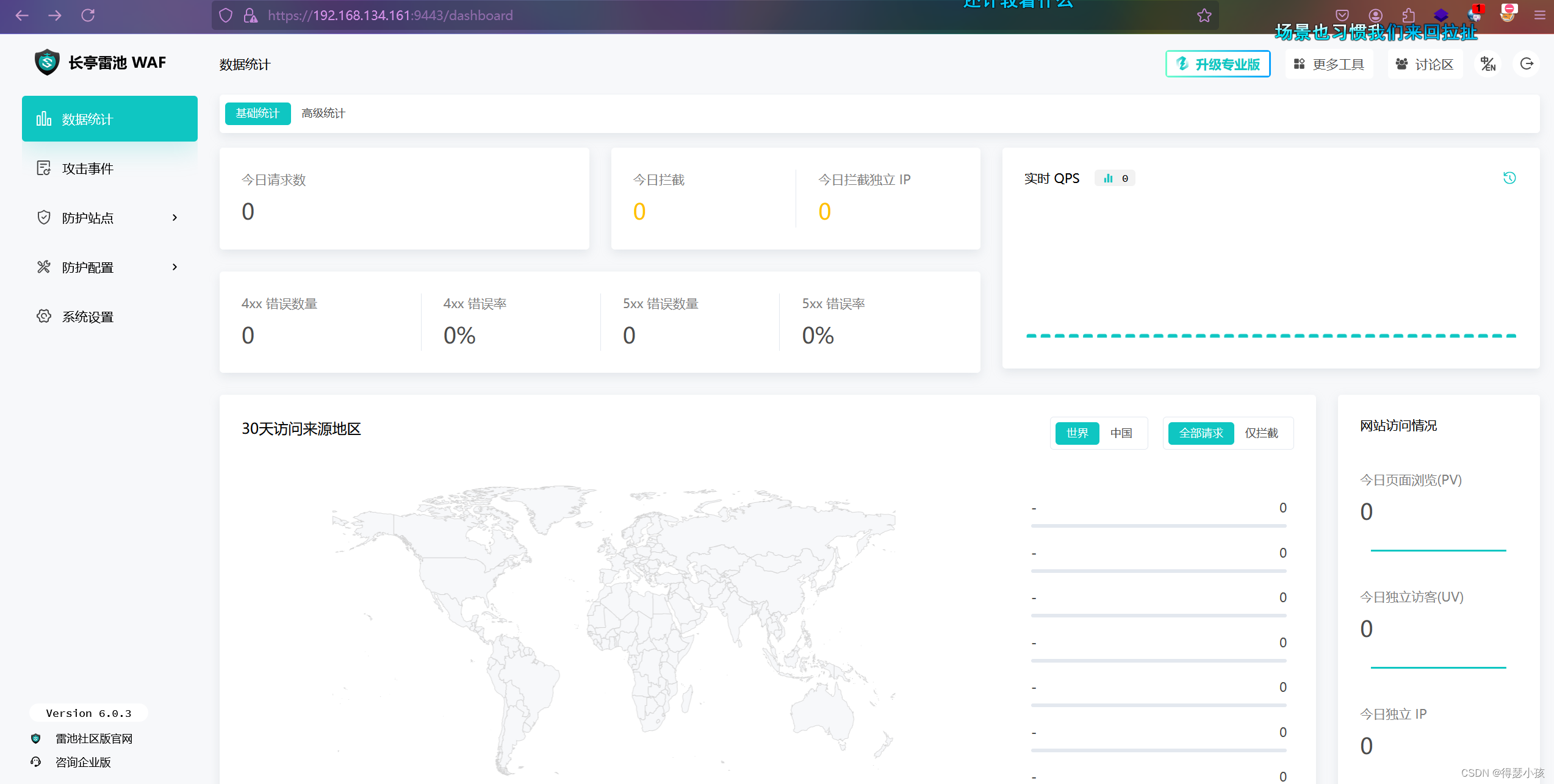This screenshot has width=1554, height=784.
Task: Switch to the 高级统计 tab
Action: click(323, 113)
